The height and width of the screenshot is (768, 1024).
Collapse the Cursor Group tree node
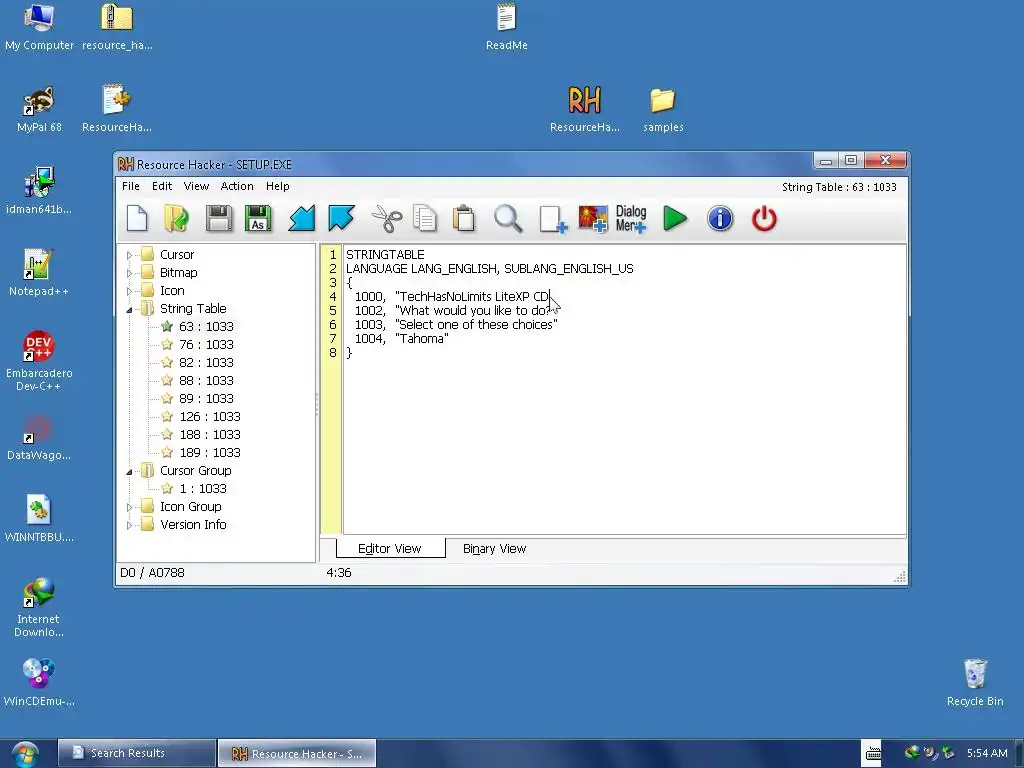[x=129, y=472]
